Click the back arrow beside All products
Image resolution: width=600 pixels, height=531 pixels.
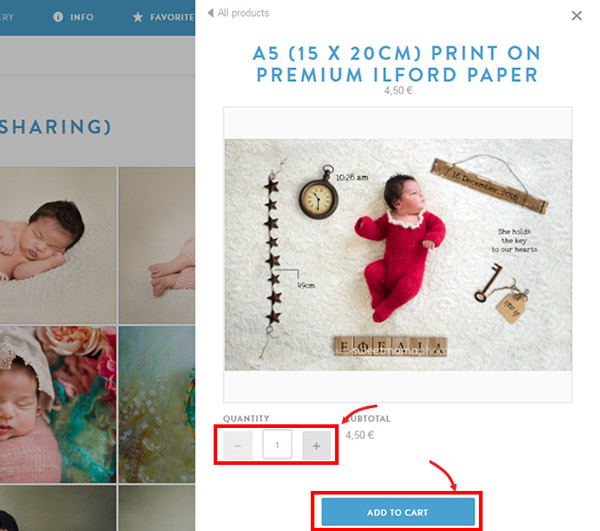coord(210,13)
